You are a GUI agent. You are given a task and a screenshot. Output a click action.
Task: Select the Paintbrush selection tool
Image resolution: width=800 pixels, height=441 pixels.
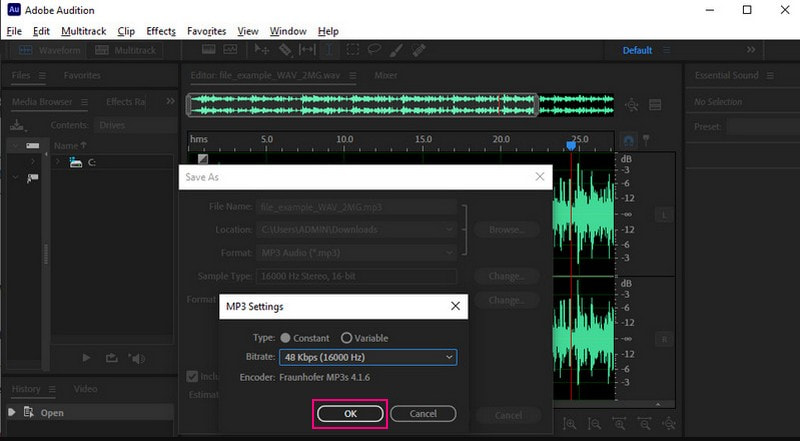click(398, 49)
